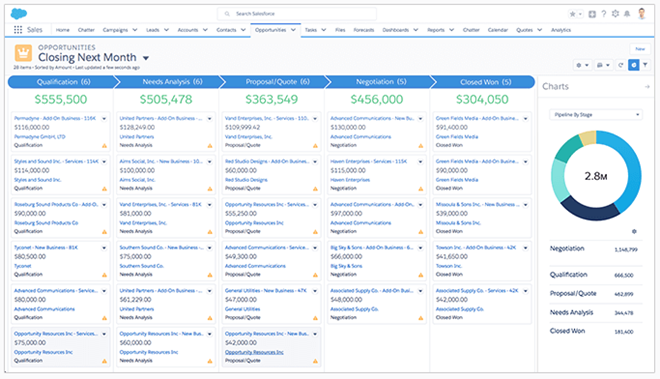This screenshot has width=660, height=379.
Task: Go to the Forecasts tab
Action: [364, 30]
